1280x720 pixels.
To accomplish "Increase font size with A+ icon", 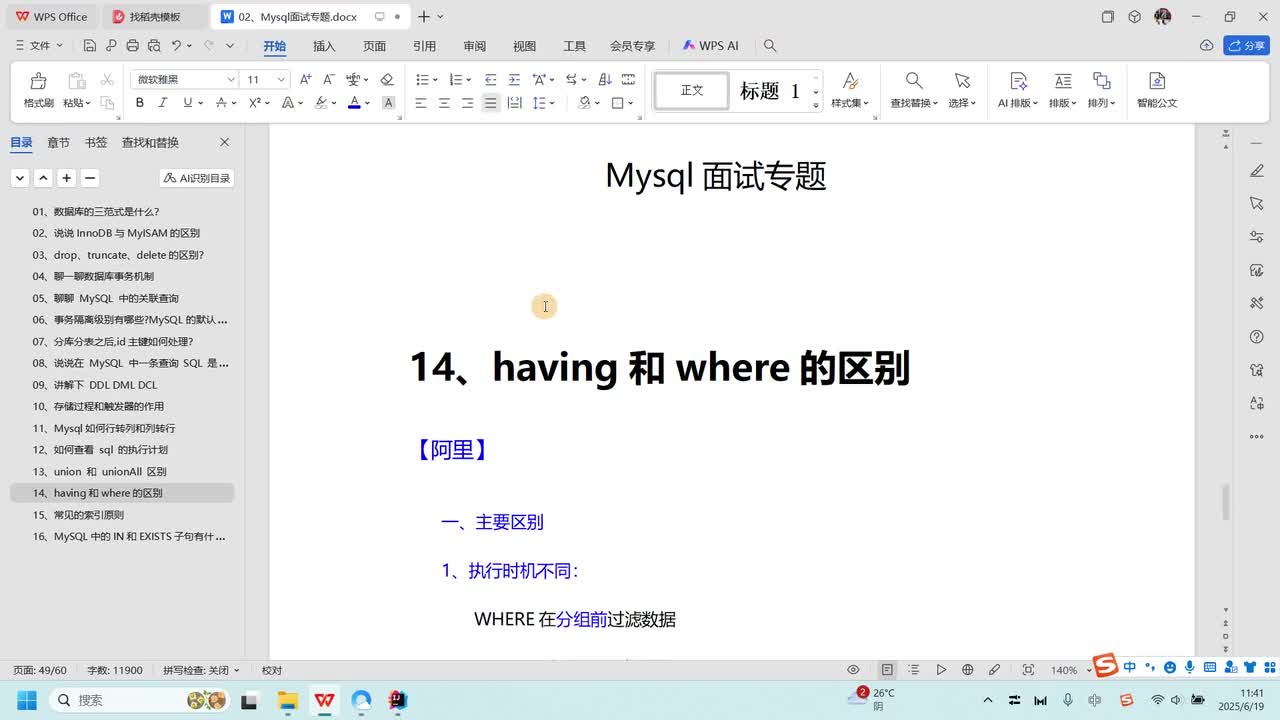I will 306,79.
